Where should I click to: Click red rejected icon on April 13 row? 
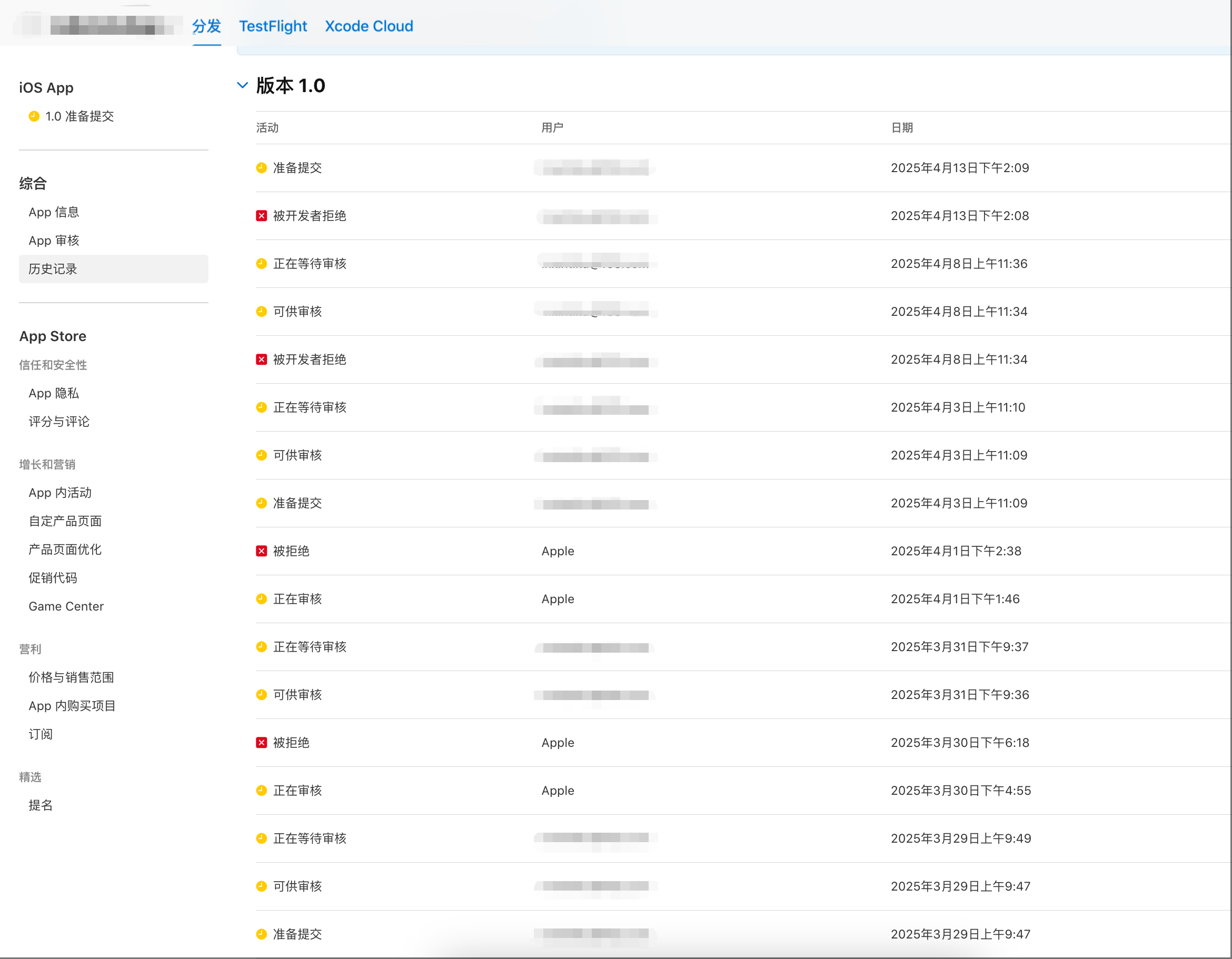click(261, 216)
